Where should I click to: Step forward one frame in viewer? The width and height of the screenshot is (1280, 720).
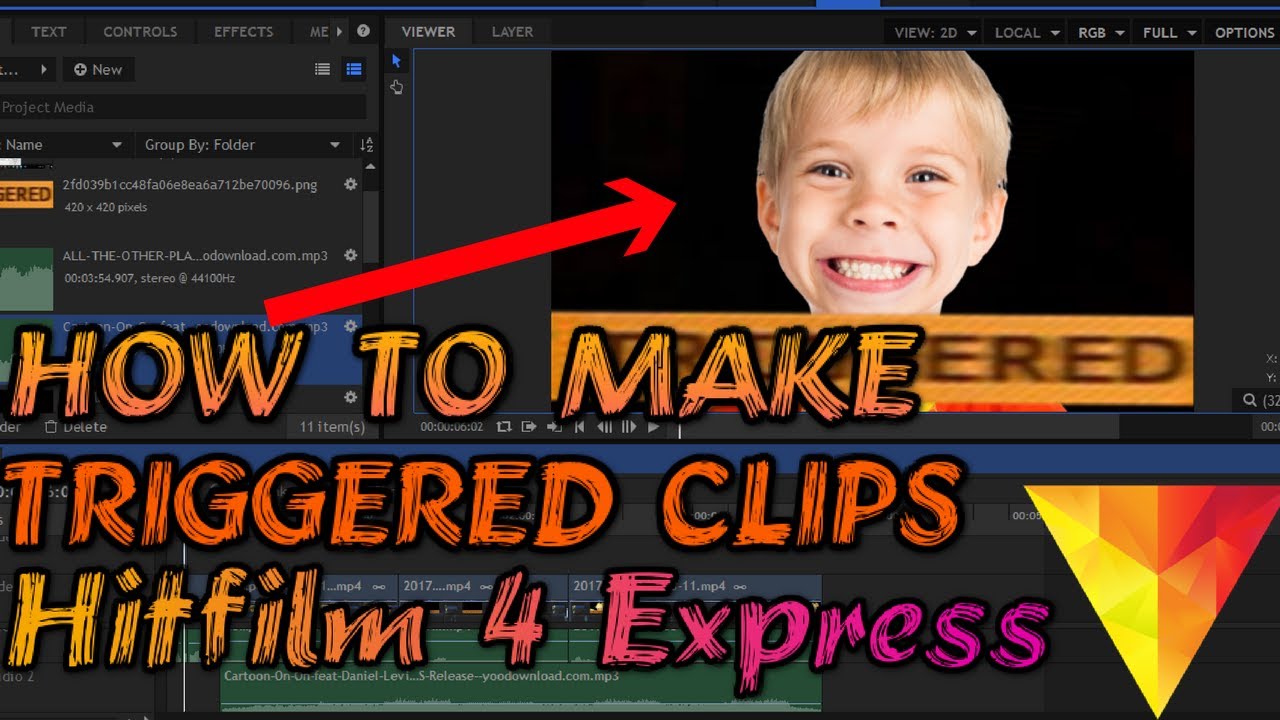point(629,426)
